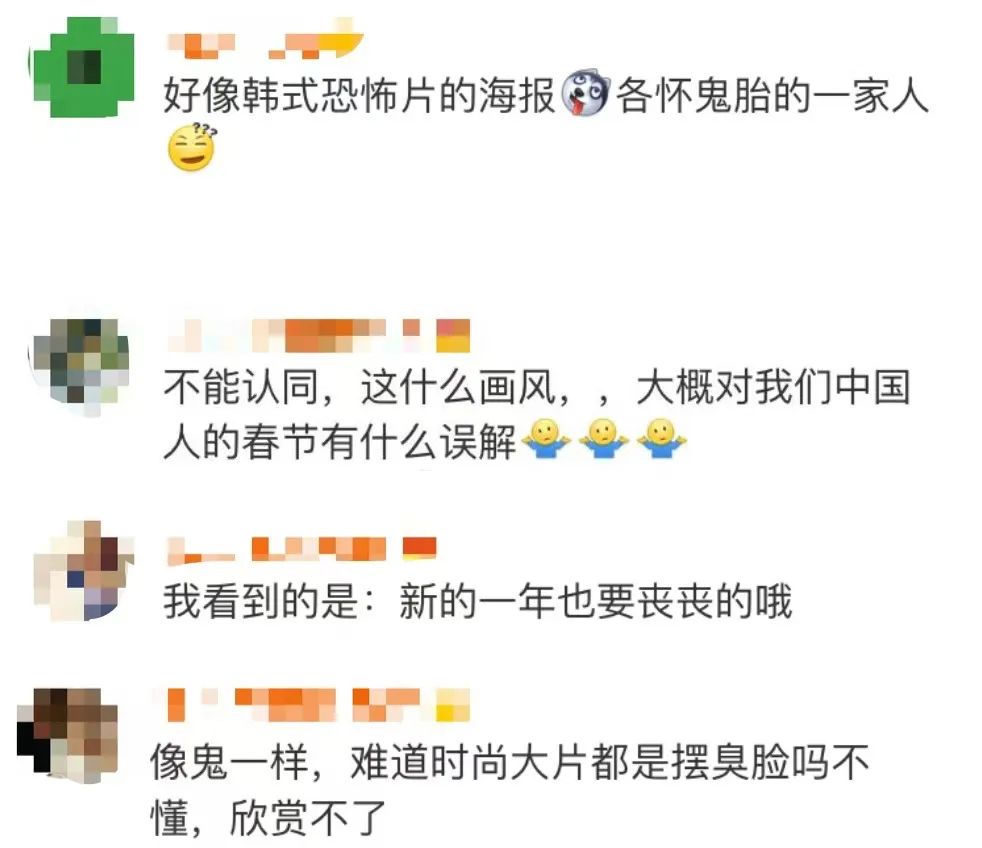Click the green pixelated avatar of first commenter
Viewport: 982px width, 848px height.
[81, 67]
